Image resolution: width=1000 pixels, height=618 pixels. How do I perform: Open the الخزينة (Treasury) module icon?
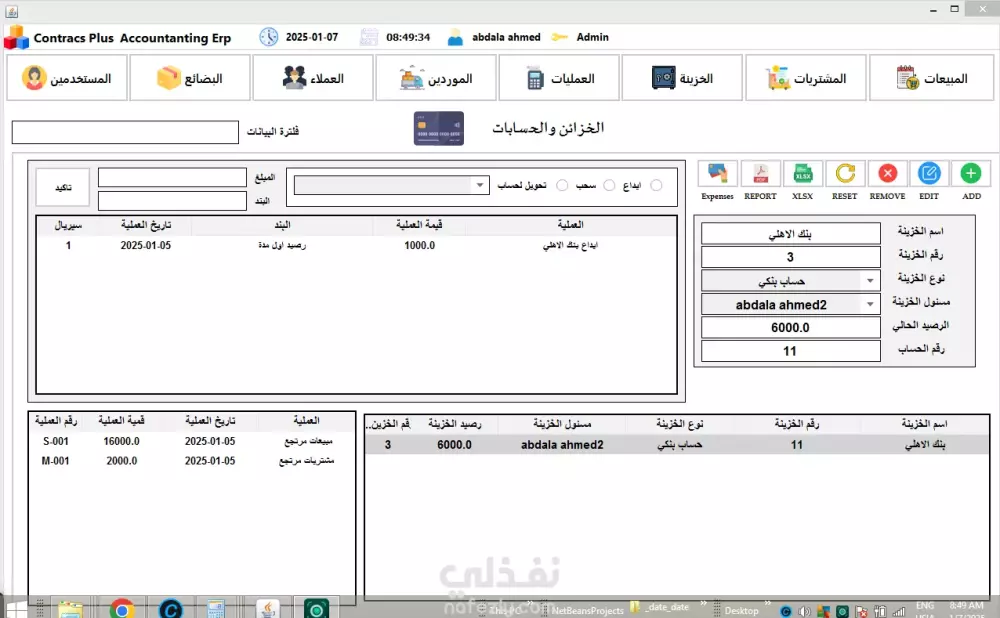(682, 77)
